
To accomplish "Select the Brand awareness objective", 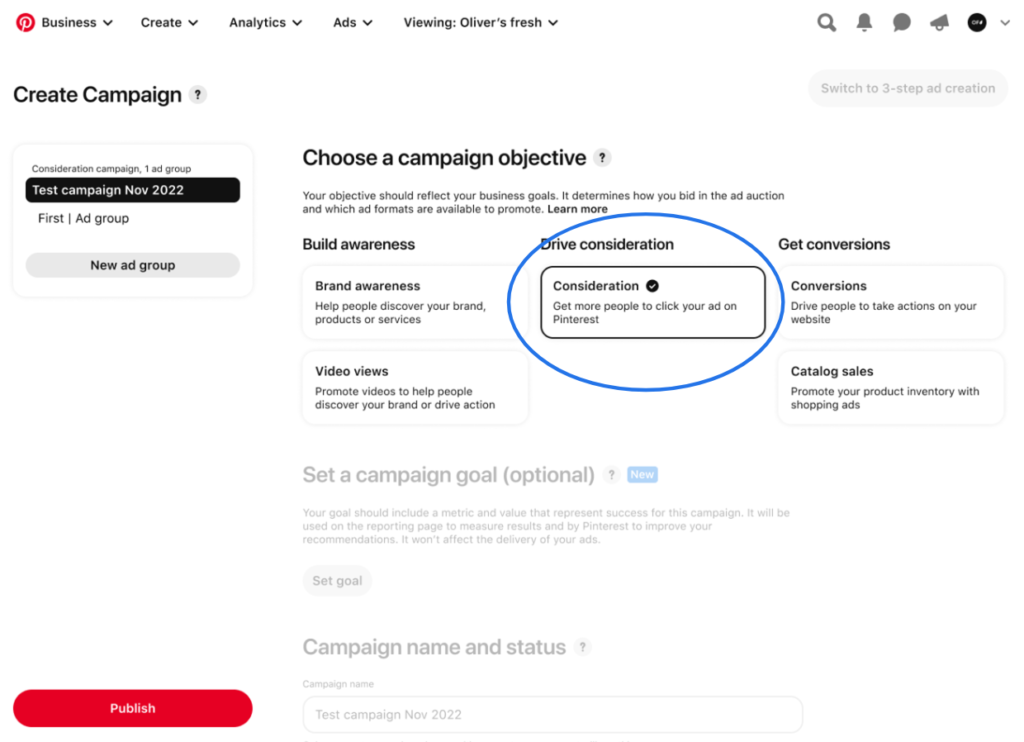I will 414,302.
